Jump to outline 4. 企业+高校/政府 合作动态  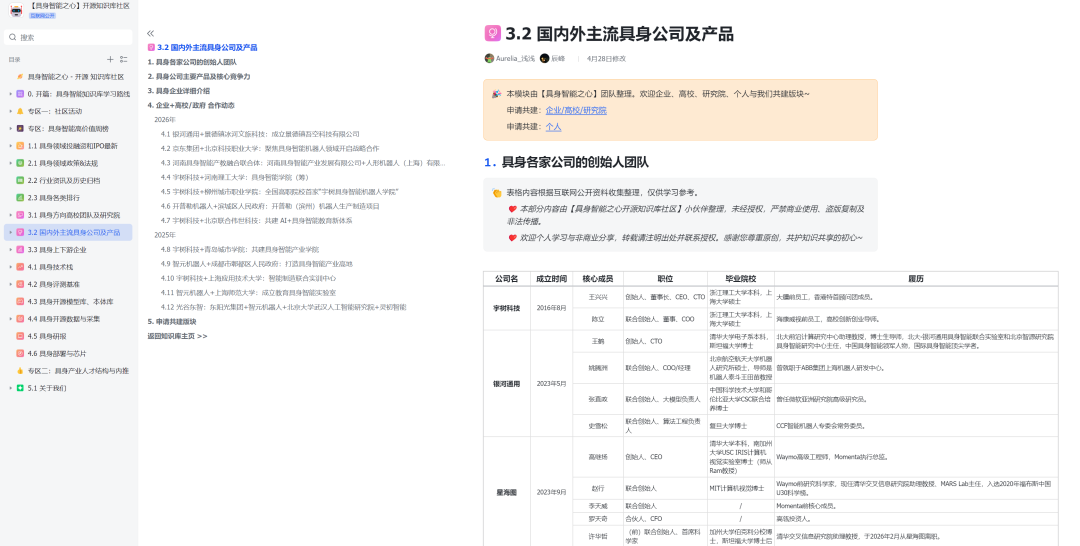(191, 105)
